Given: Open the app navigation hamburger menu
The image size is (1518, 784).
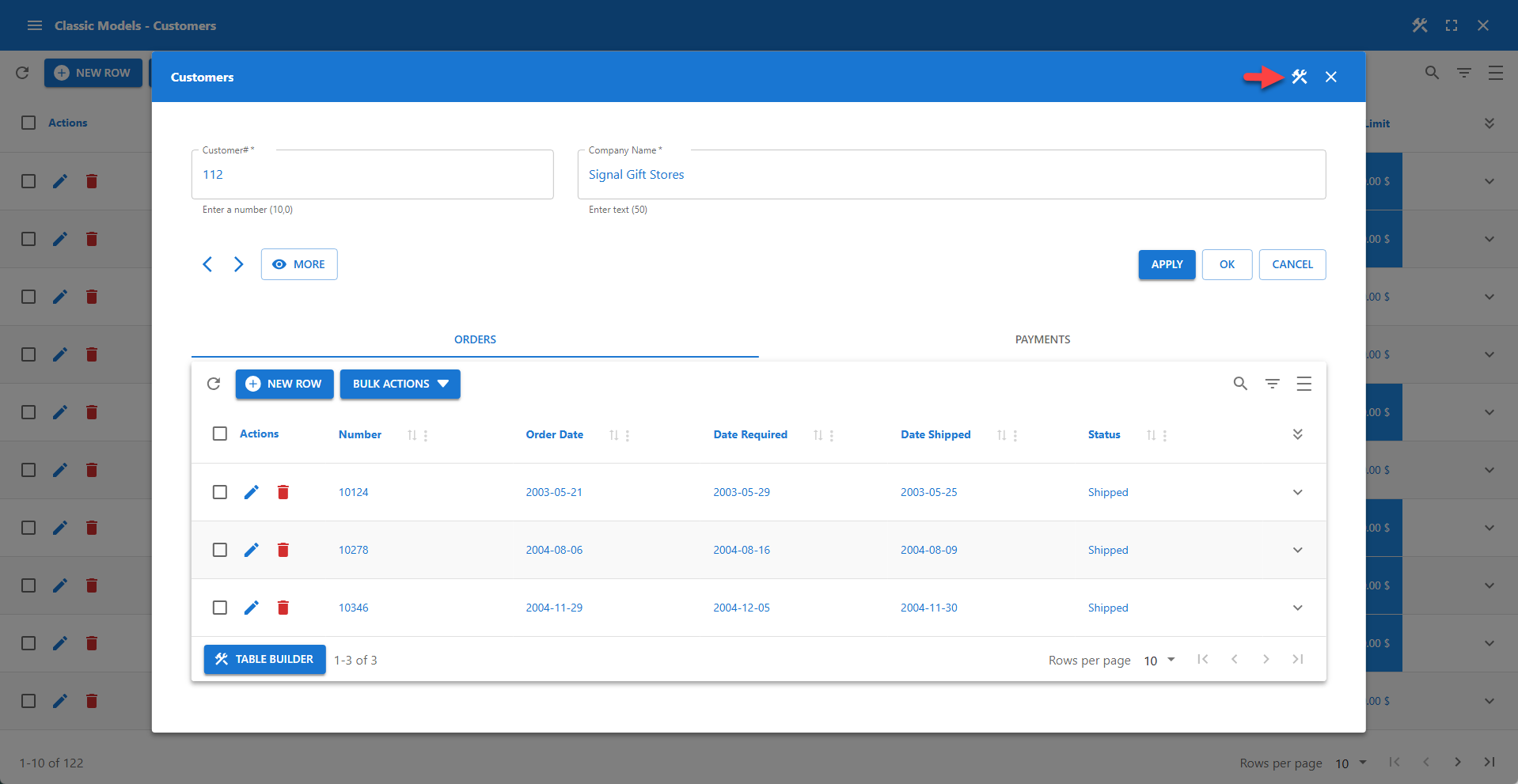Looking at the screenshot, I should pyautogui.click(x=34, y=25).
